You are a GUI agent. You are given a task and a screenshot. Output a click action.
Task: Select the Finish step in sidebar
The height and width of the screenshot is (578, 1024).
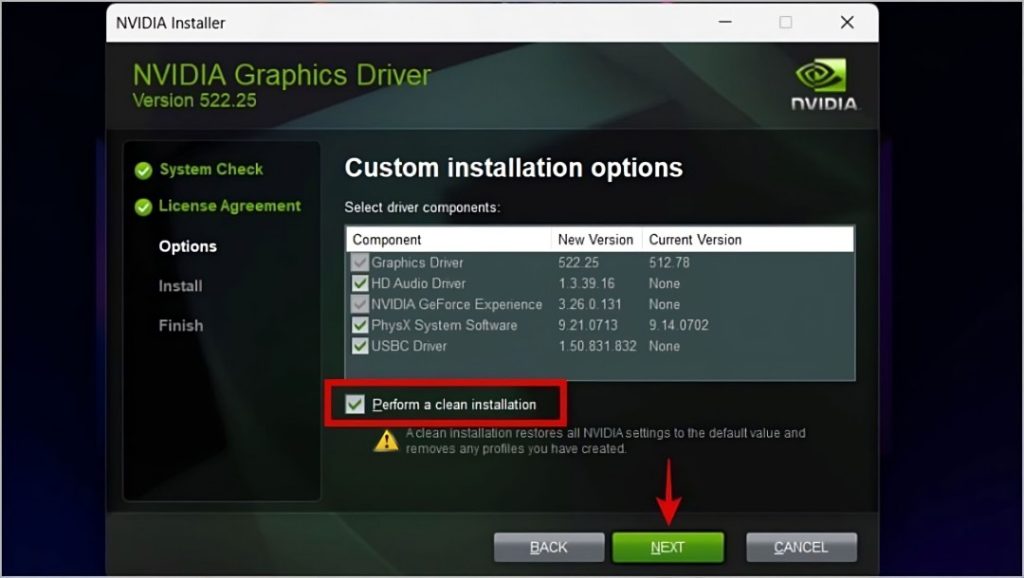pyautogui.click(x=181, y=325)
